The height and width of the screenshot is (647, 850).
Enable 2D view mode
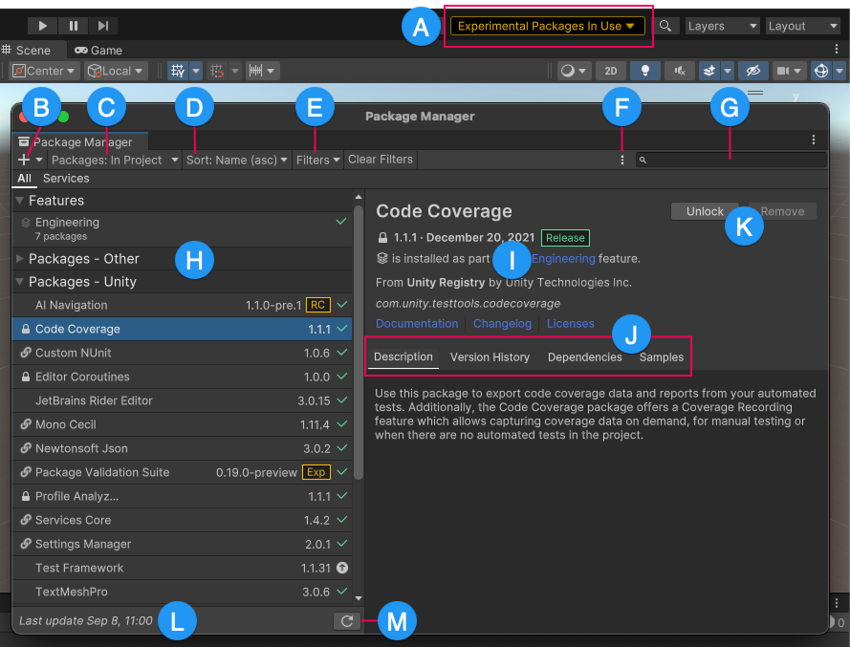[x=610, y=70]
